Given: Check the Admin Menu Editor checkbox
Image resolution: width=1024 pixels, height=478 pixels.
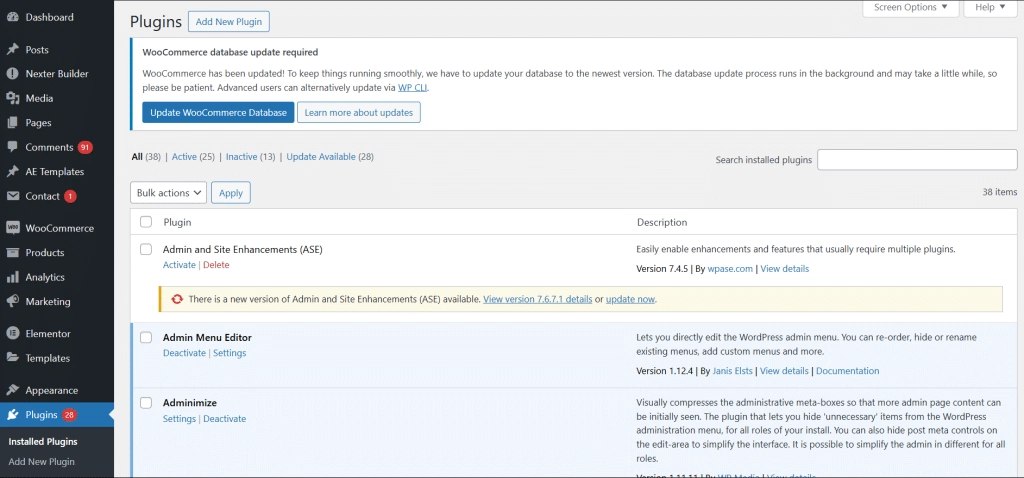Looking at the screenshot, I should point(146,338).
